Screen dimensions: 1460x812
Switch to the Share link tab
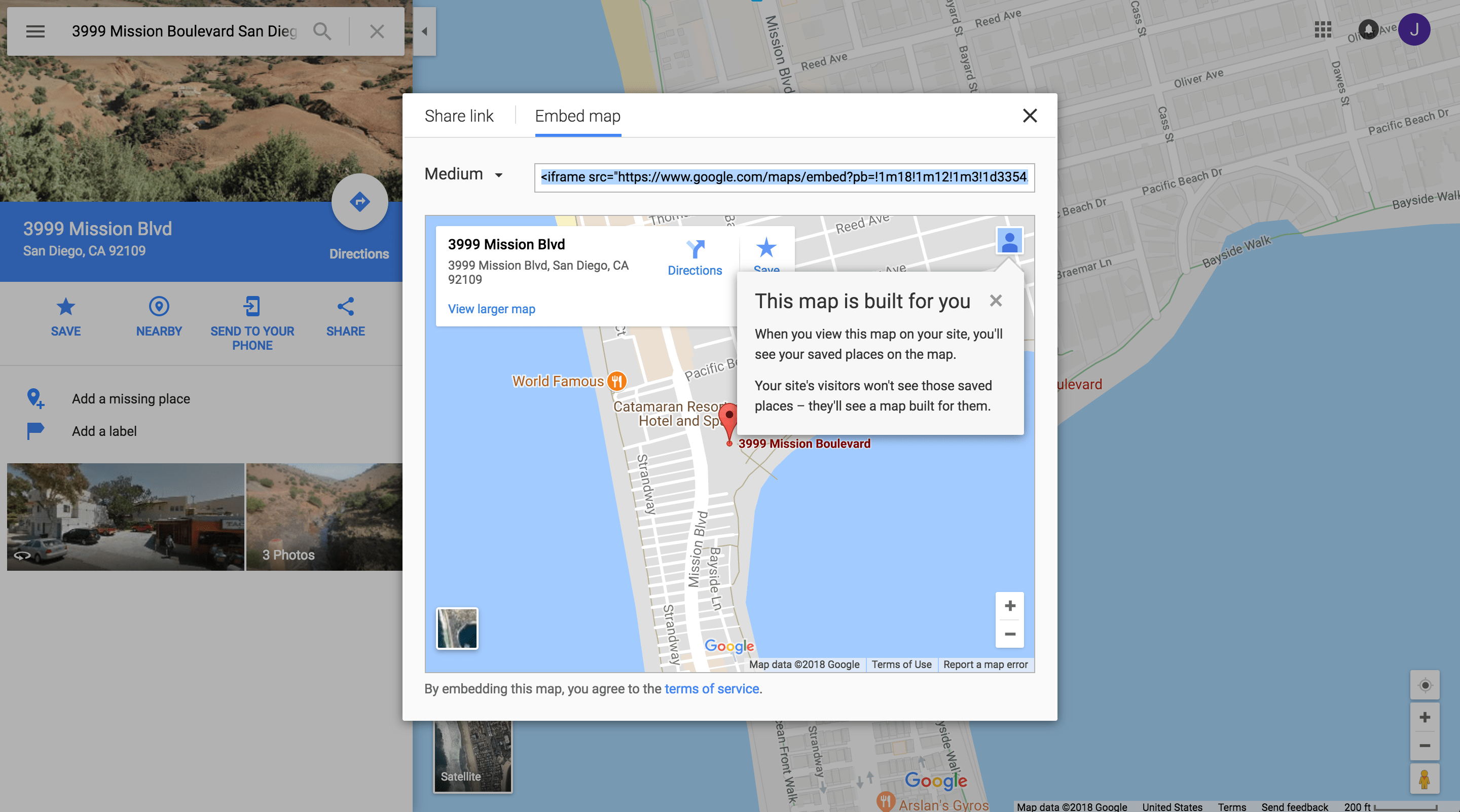pos(459,115)
